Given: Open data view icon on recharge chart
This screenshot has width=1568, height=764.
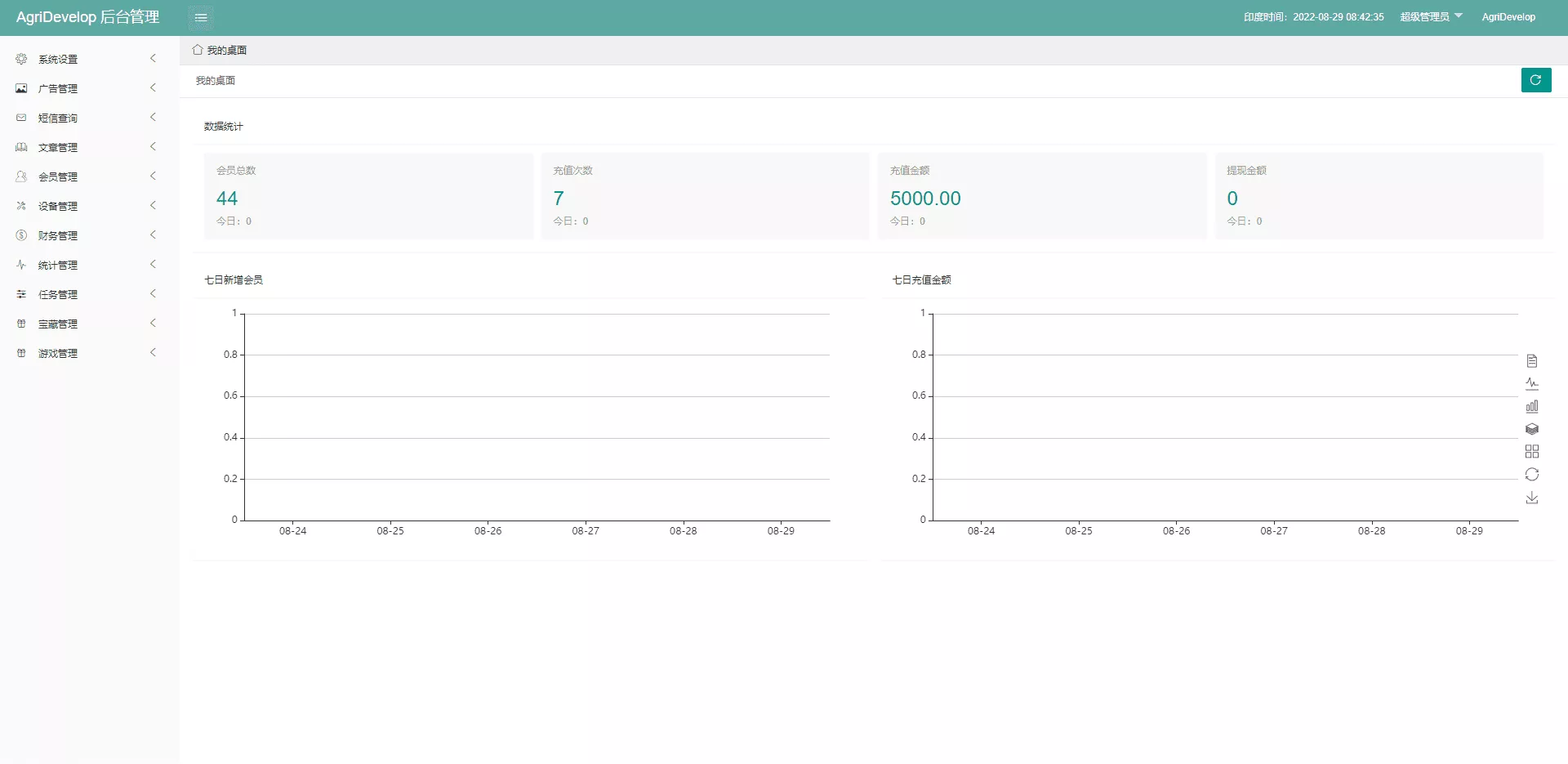Looking at the screenshot, I should click(x=1532, y=360).
